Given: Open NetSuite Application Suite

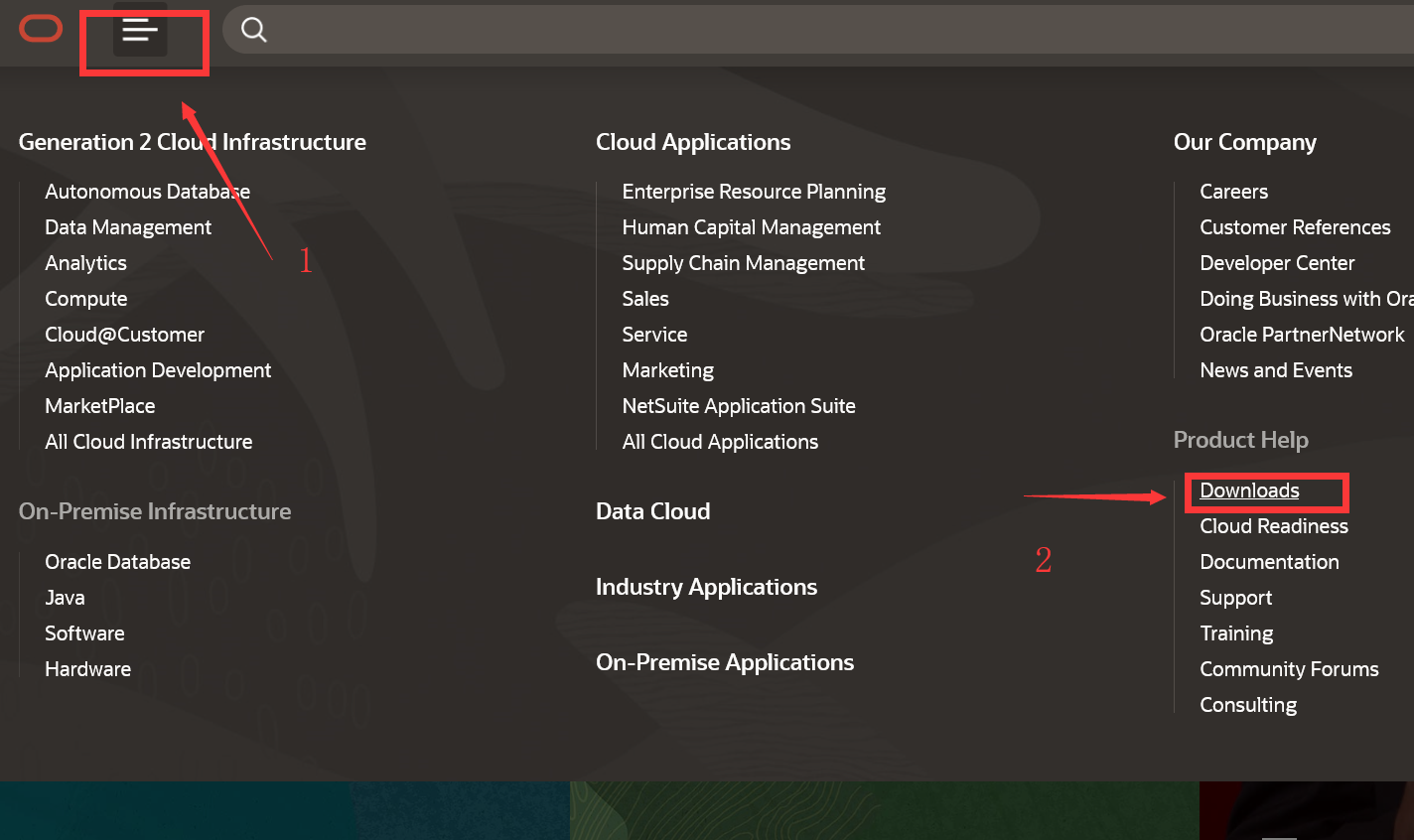Looking at the screenshot, I should point(739,406).
